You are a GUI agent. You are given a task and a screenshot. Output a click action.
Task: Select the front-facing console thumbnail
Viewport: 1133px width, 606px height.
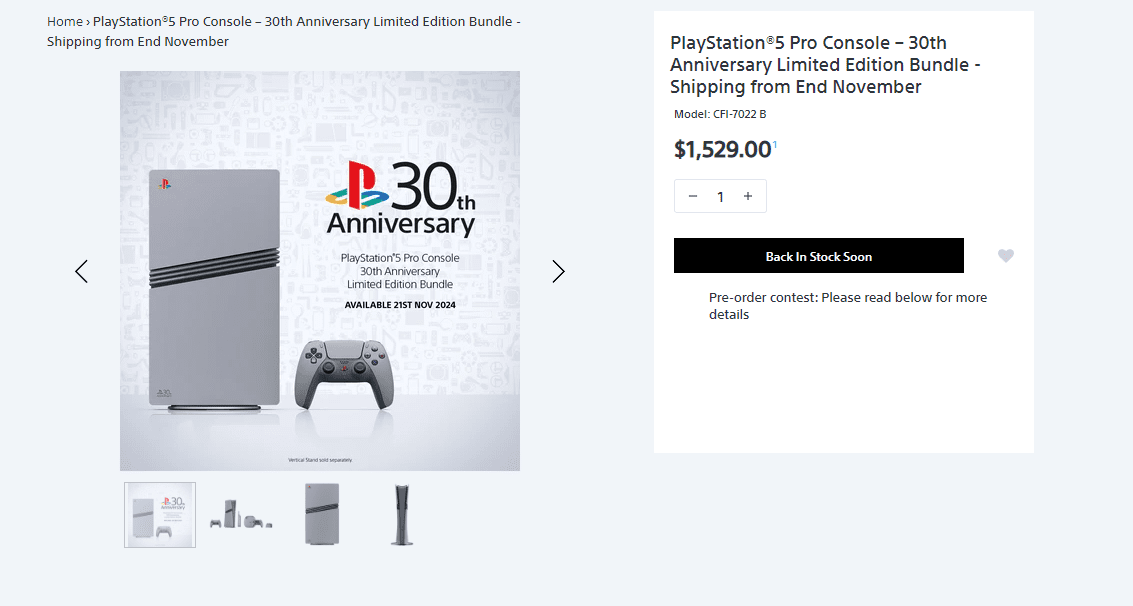pyautogui.click(x=322, y=515)
